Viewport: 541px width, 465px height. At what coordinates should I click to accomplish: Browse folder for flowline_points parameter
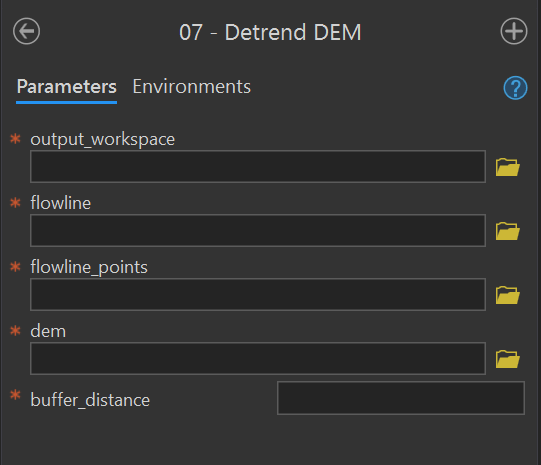508,295
